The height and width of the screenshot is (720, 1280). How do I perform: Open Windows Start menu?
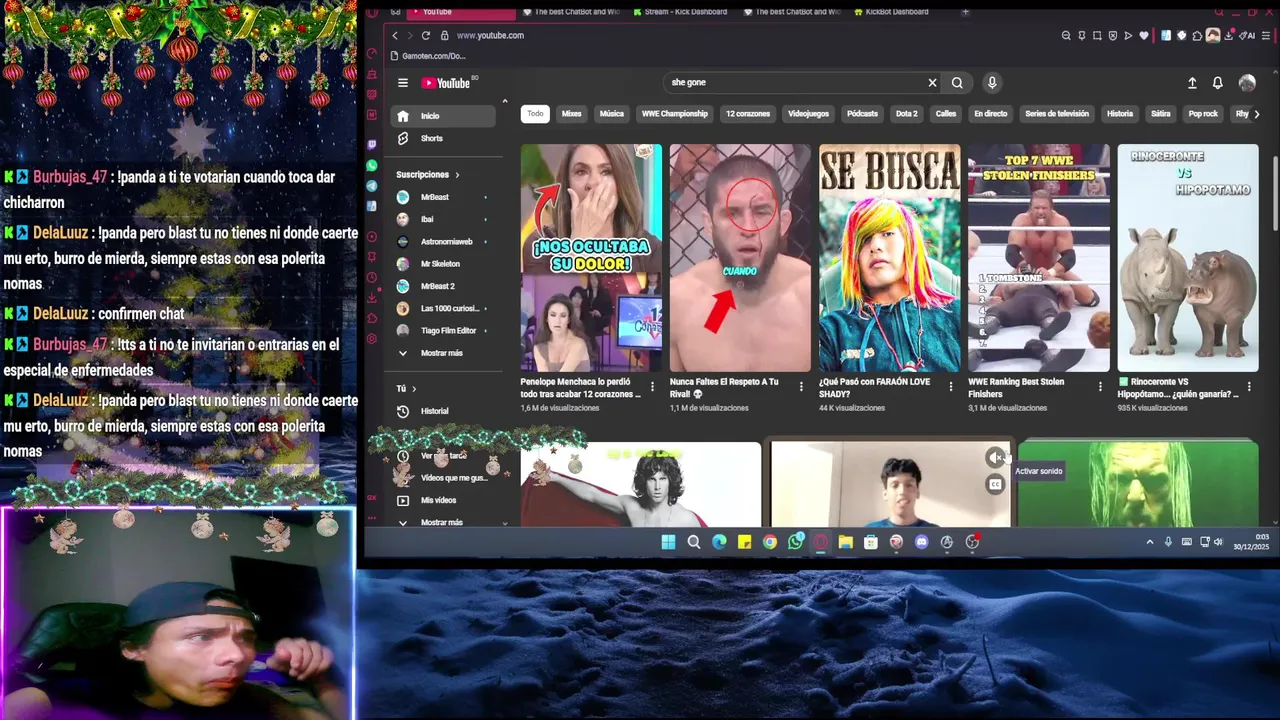coord(668,542)
